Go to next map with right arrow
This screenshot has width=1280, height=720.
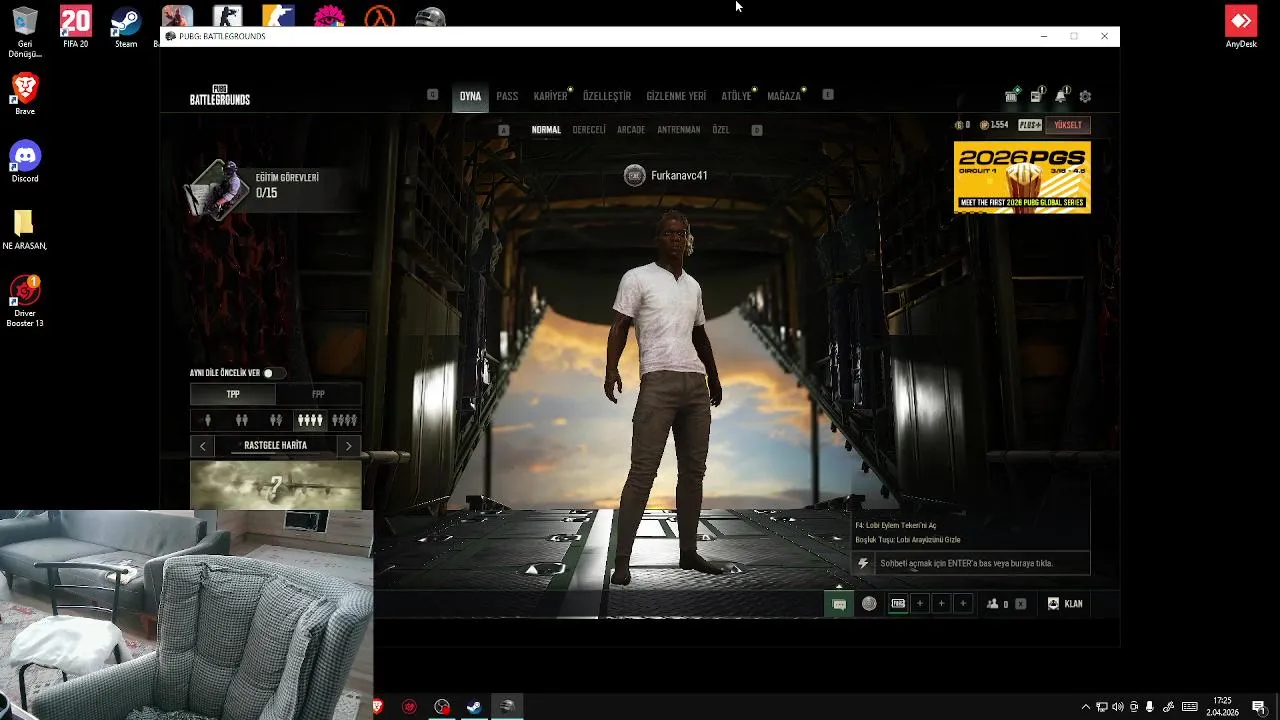coord(348,446)
